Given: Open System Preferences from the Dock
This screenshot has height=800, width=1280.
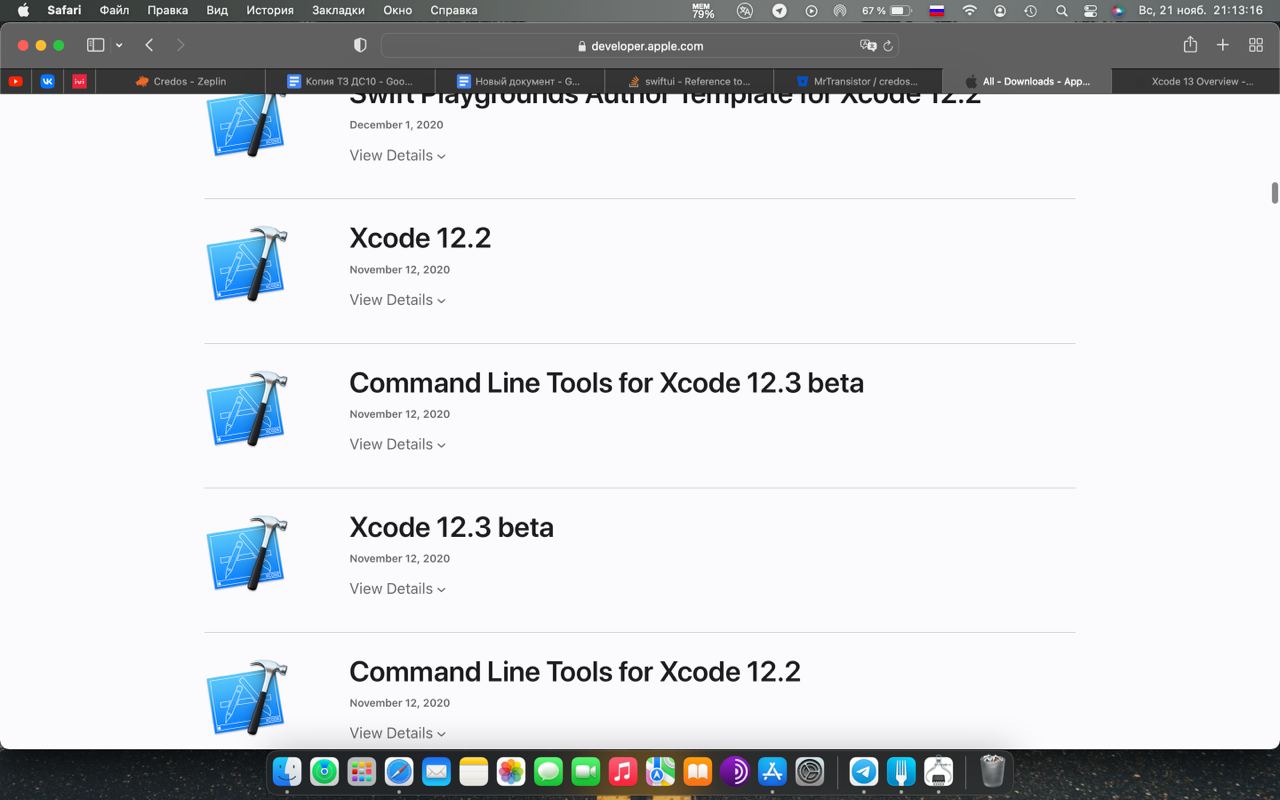Looking at the screenshot, I should coord(809,771).
